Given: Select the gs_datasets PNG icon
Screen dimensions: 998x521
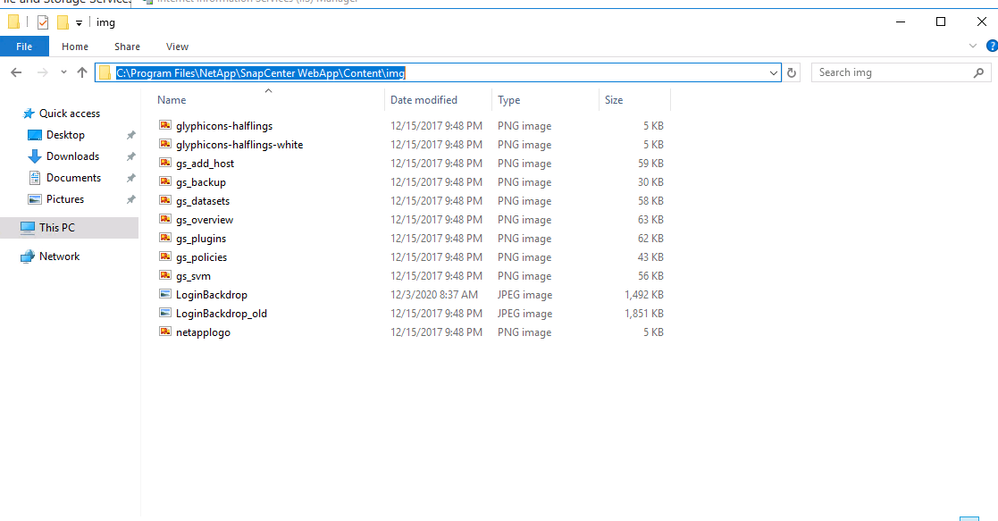Looking at the screenshot, I should coord(165,200).
